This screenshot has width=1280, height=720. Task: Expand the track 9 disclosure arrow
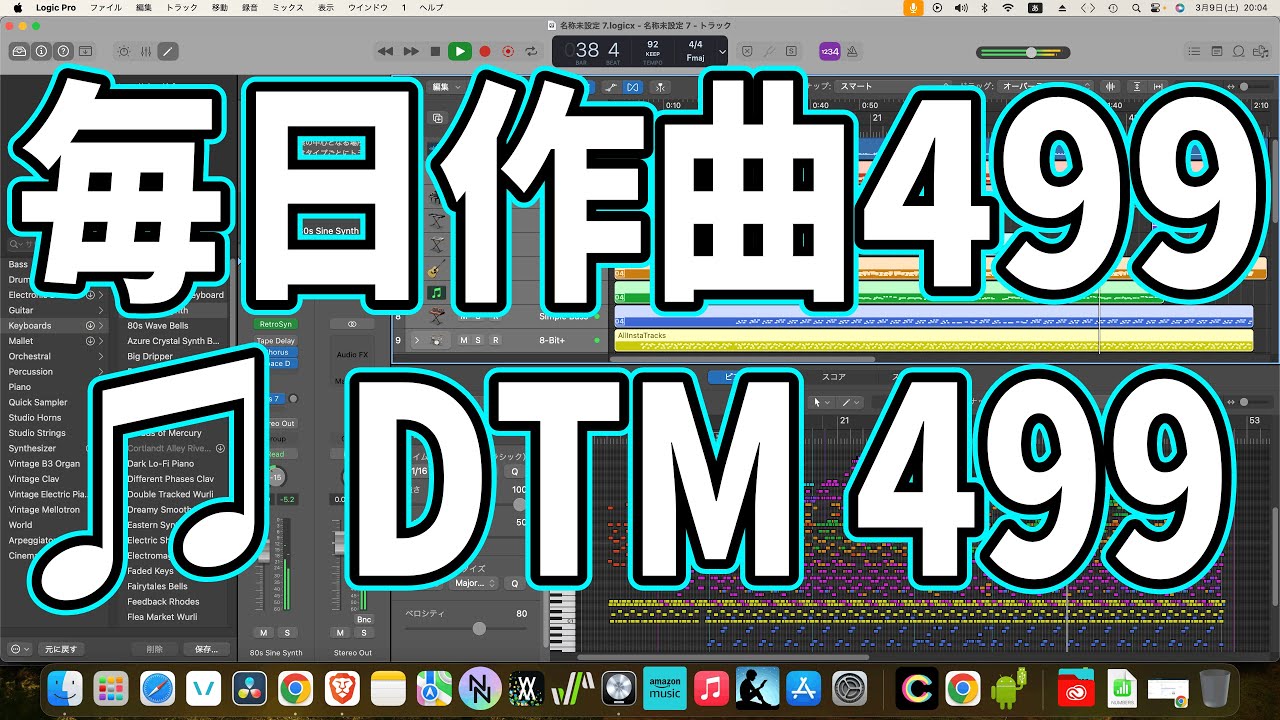(x=416, y=340)
